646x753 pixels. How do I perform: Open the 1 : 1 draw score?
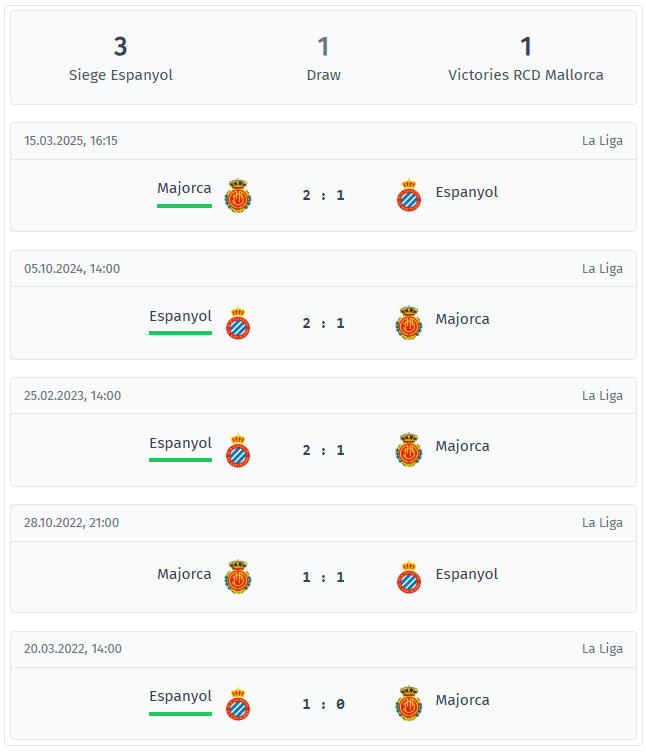pyautogui.click(x=323, y=577)
